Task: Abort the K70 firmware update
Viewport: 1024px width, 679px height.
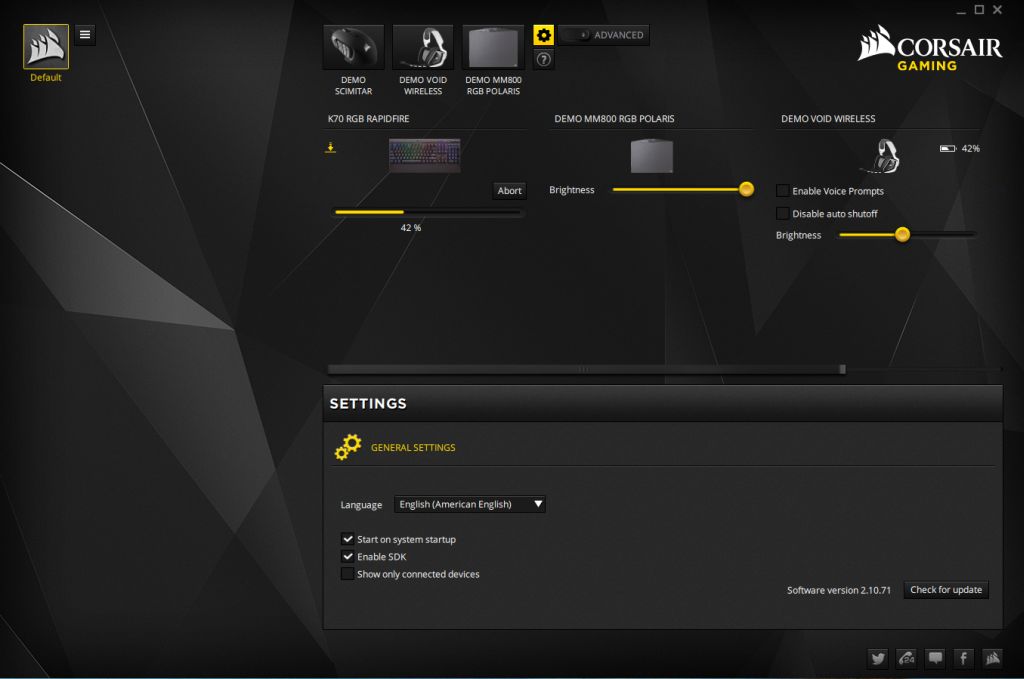Action: pyautogui.click(x=509, y=191)
